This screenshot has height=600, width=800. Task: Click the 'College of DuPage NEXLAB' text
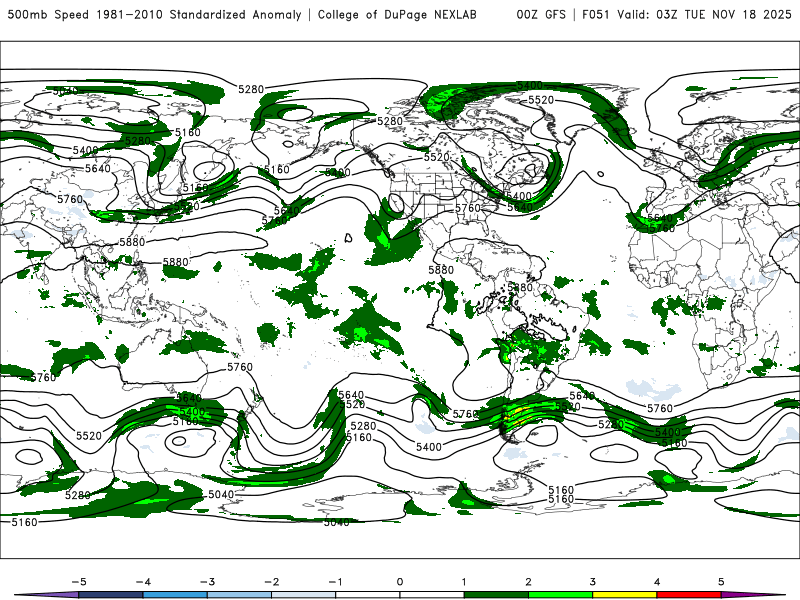click(x=397, y=15)
